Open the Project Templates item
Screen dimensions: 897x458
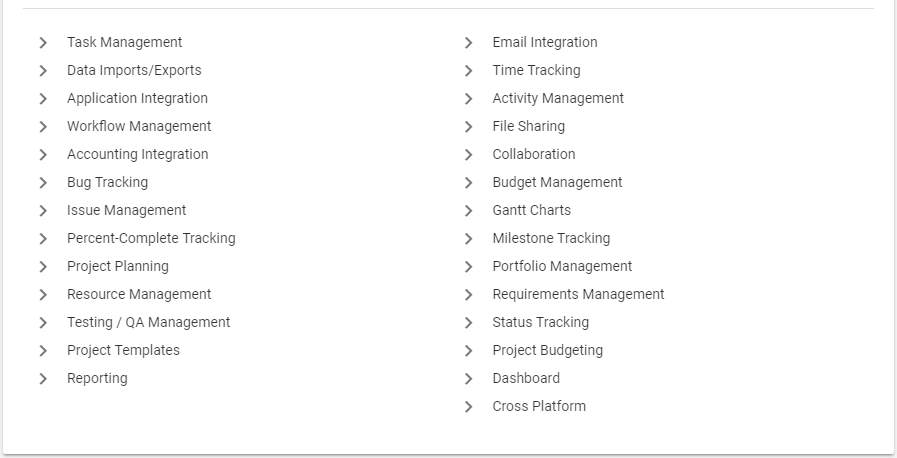tap(123, 351)
